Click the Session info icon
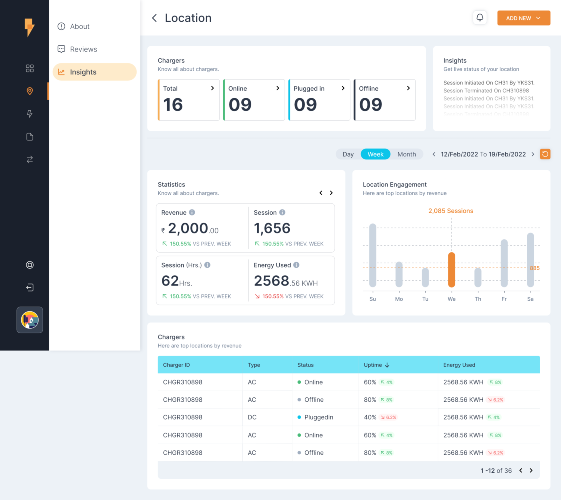 282,212
